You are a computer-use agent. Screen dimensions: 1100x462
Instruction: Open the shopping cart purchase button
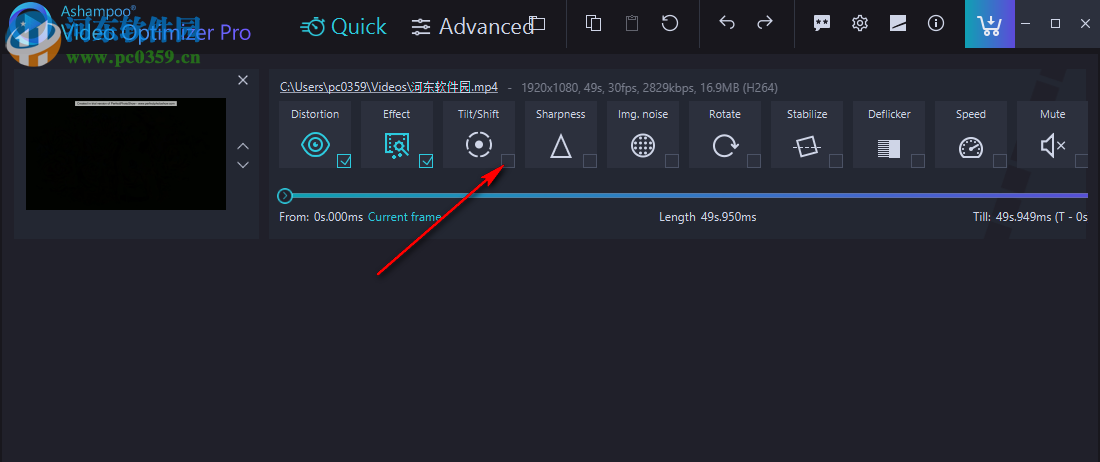[x=990, y=24]
